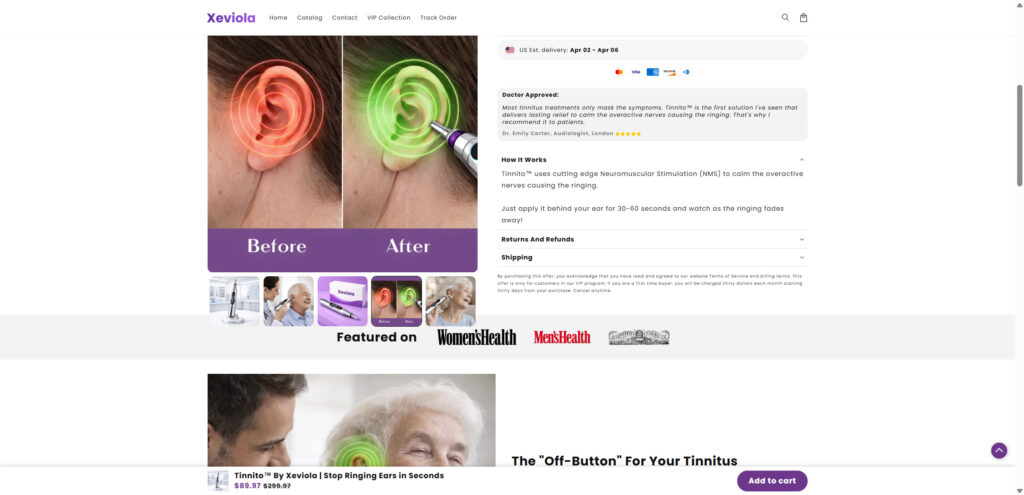Expand the Returns And Refunds section

[x=652, y=239]
